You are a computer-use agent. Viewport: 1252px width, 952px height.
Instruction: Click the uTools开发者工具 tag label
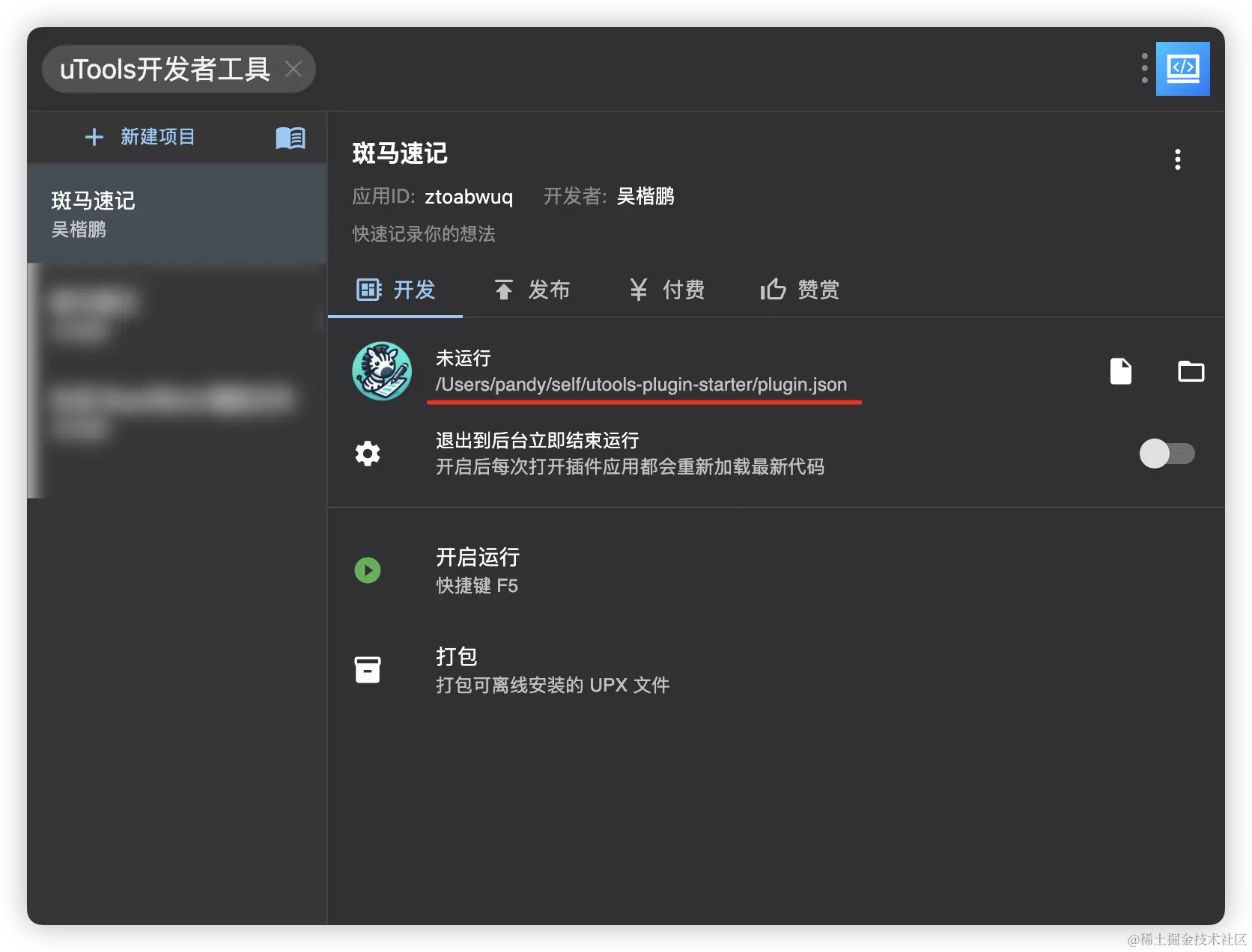165,70
